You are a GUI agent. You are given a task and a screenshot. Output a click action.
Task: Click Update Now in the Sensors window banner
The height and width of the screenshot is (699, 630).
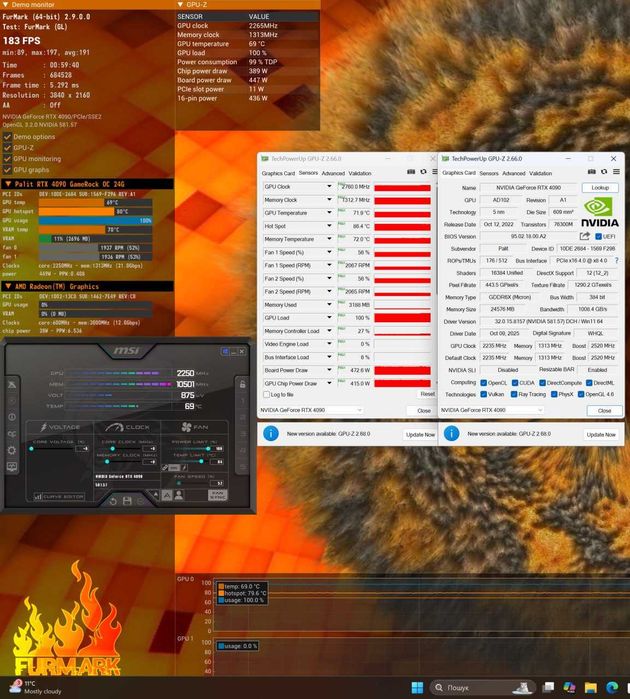pos(420,434)
